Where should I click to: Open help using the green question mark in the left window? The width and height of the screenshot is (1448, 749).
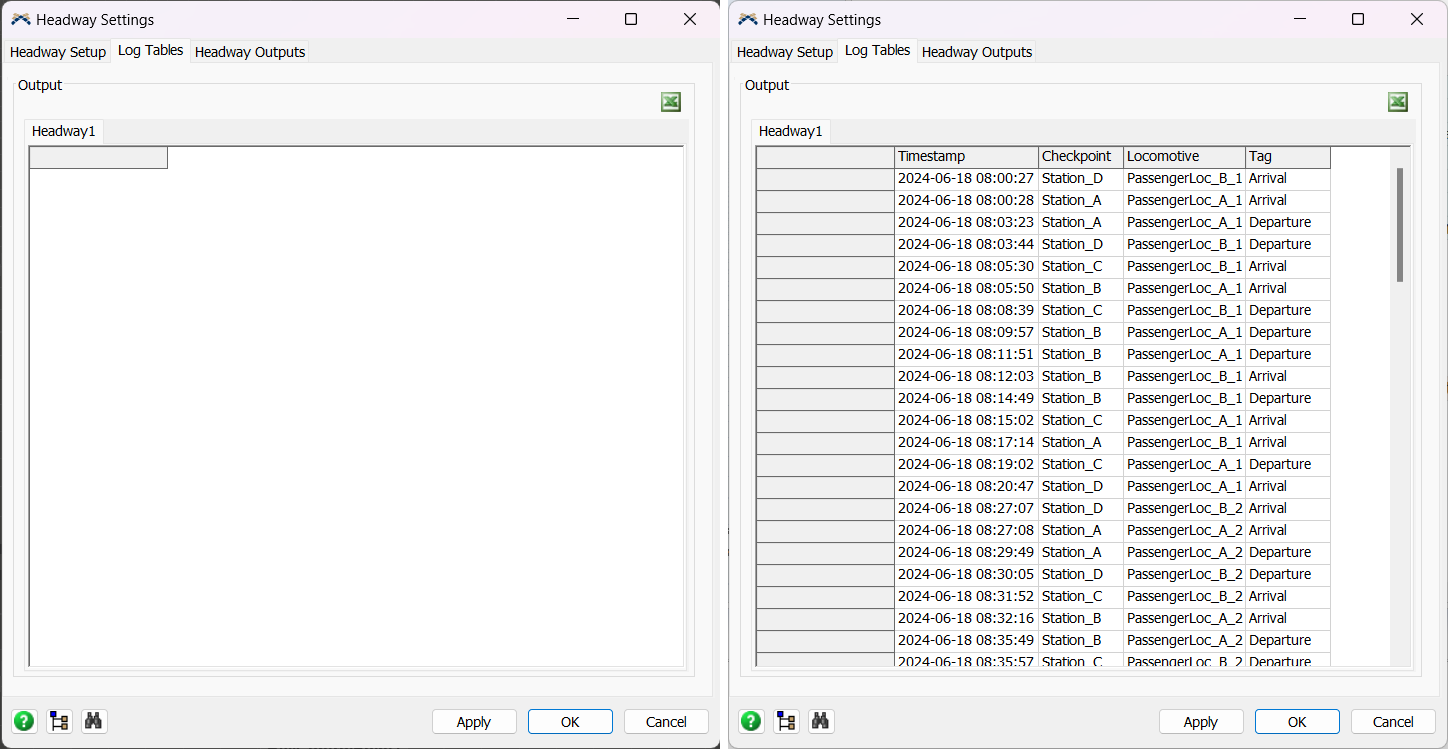click(x=24, y=721)
